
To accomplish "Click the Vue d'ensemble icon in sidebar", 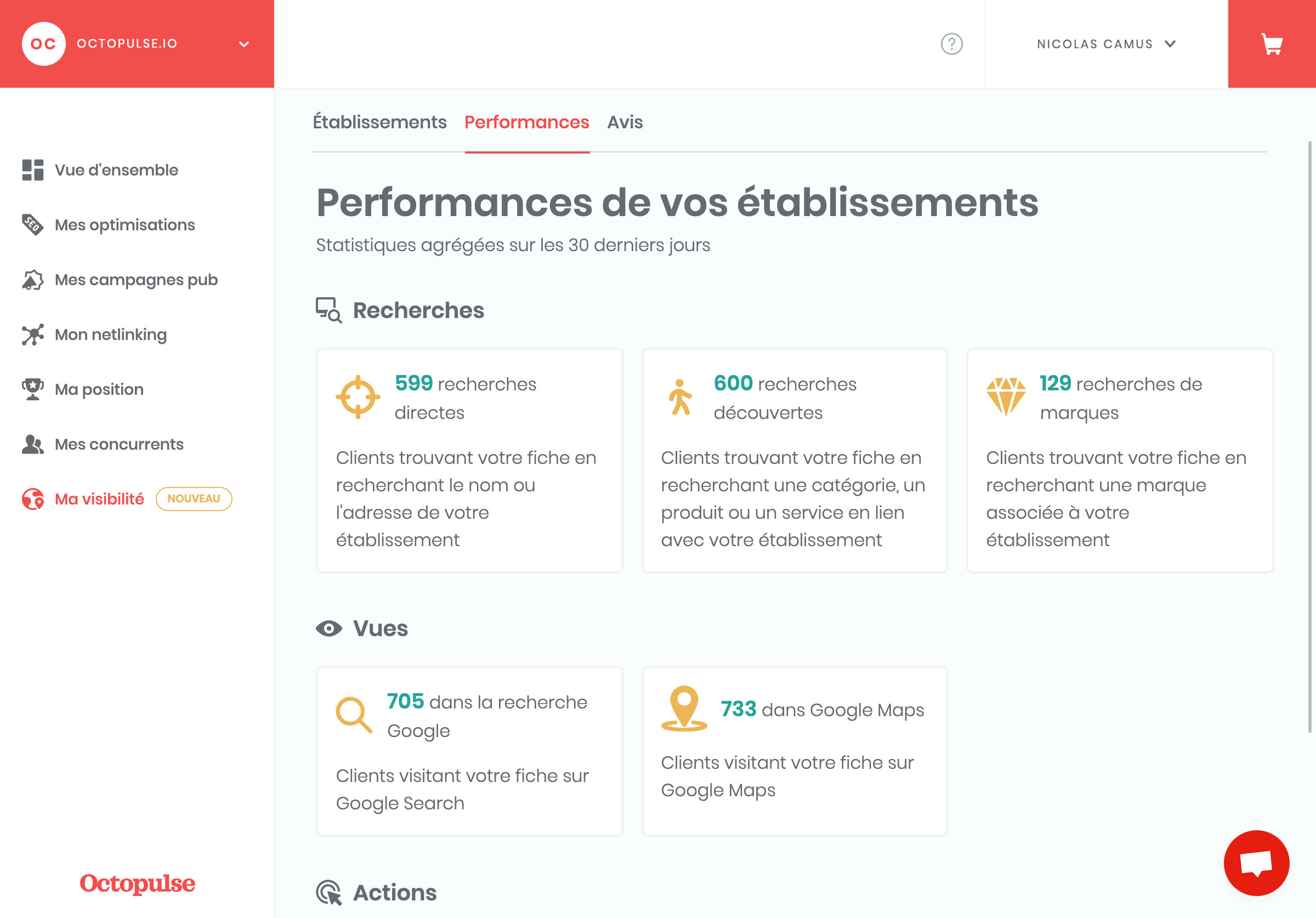I will pos(31,169).
